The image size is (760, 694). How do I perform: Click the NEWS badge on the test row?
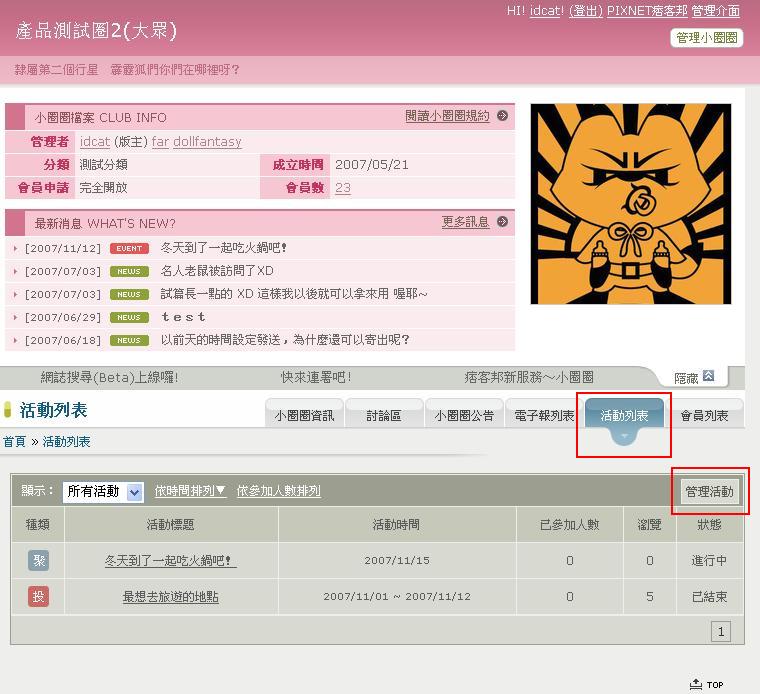click(x=129, y=317)
